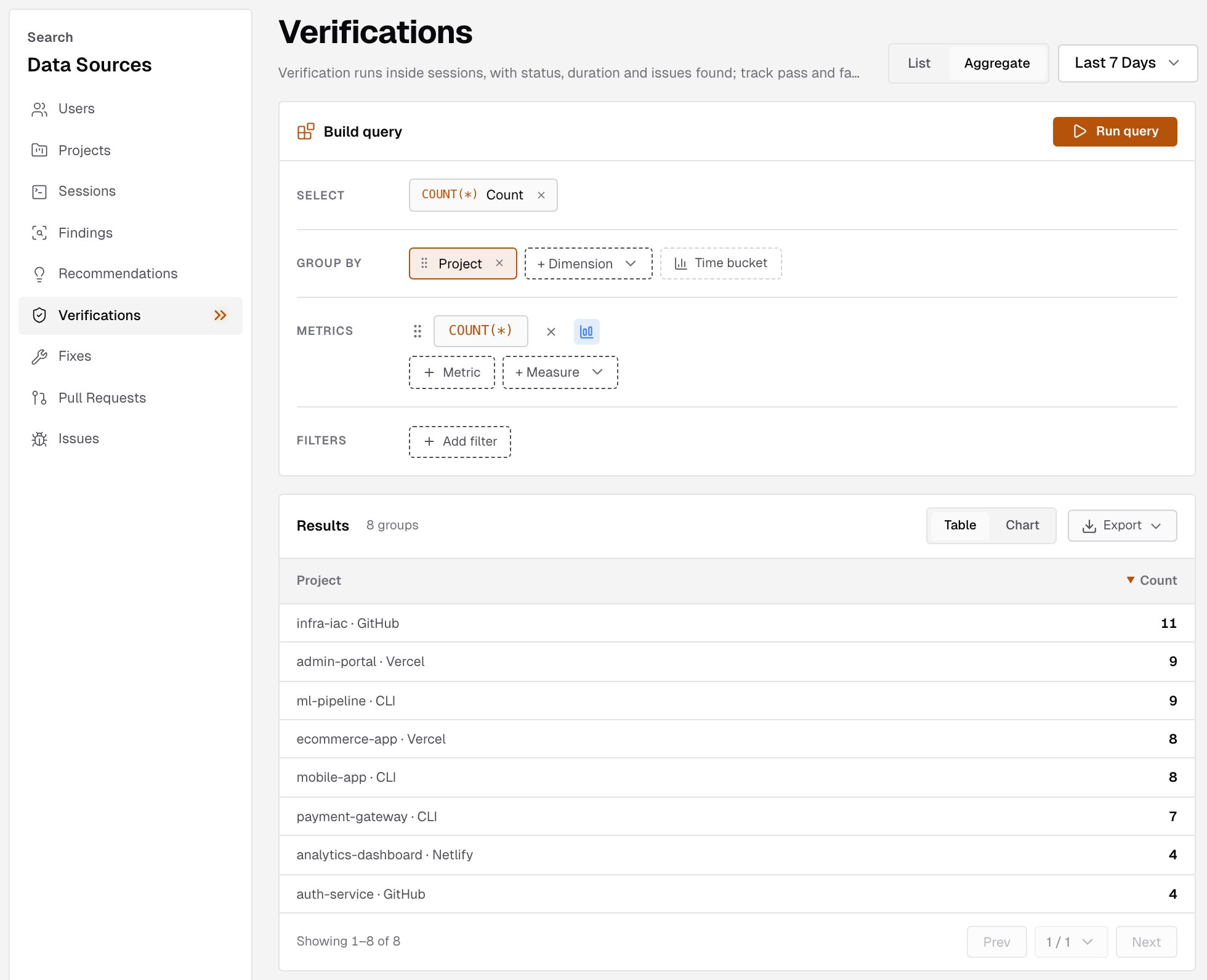Viewport: 1207px width, 980px height.
Task: Click the Projects folder icon
Action: pos(39,150)
